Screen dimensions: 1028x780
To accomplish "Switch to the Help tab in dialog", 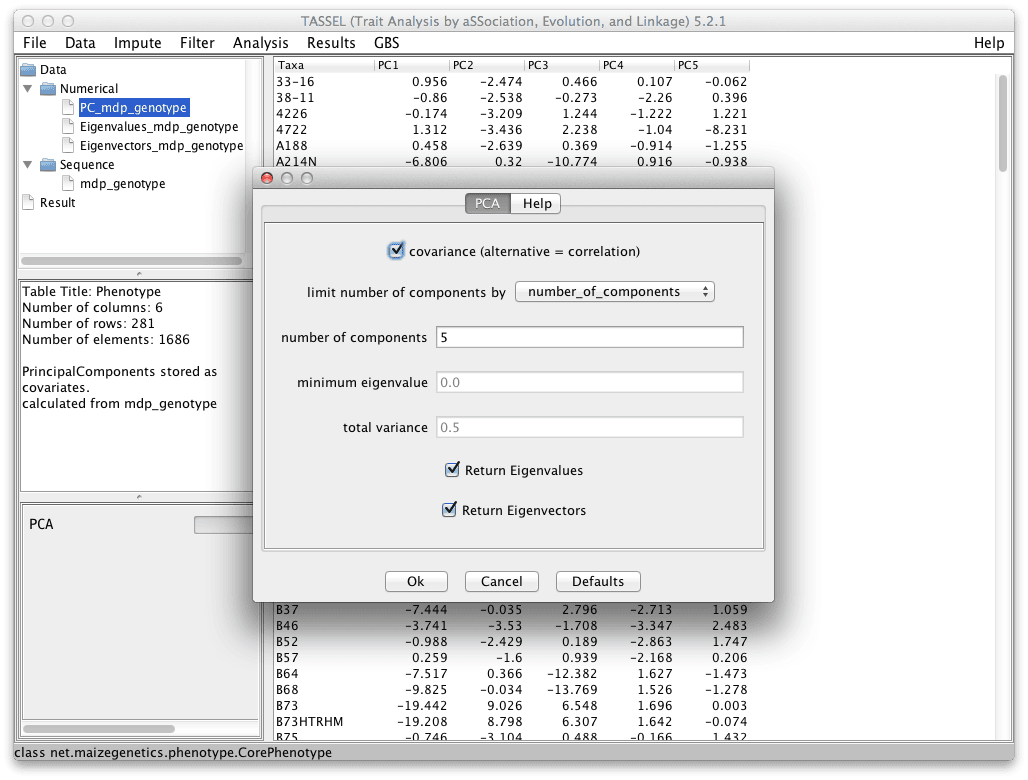I will tap(537, 203).
